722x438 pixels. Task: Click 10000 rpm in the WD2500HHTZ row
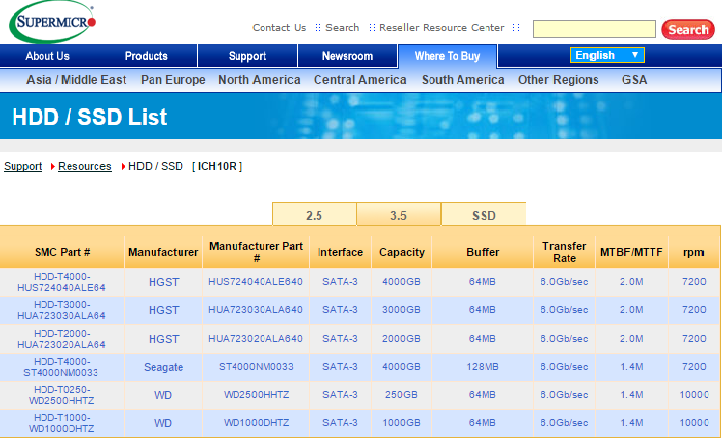pos(694,395)
